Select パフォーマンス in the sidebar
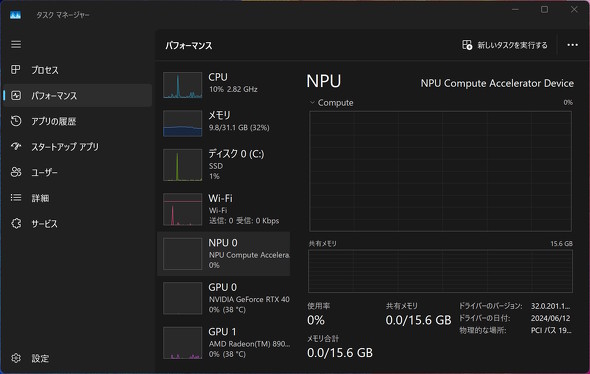The height and width of the screenshot is (374, 590). point(78,96)
